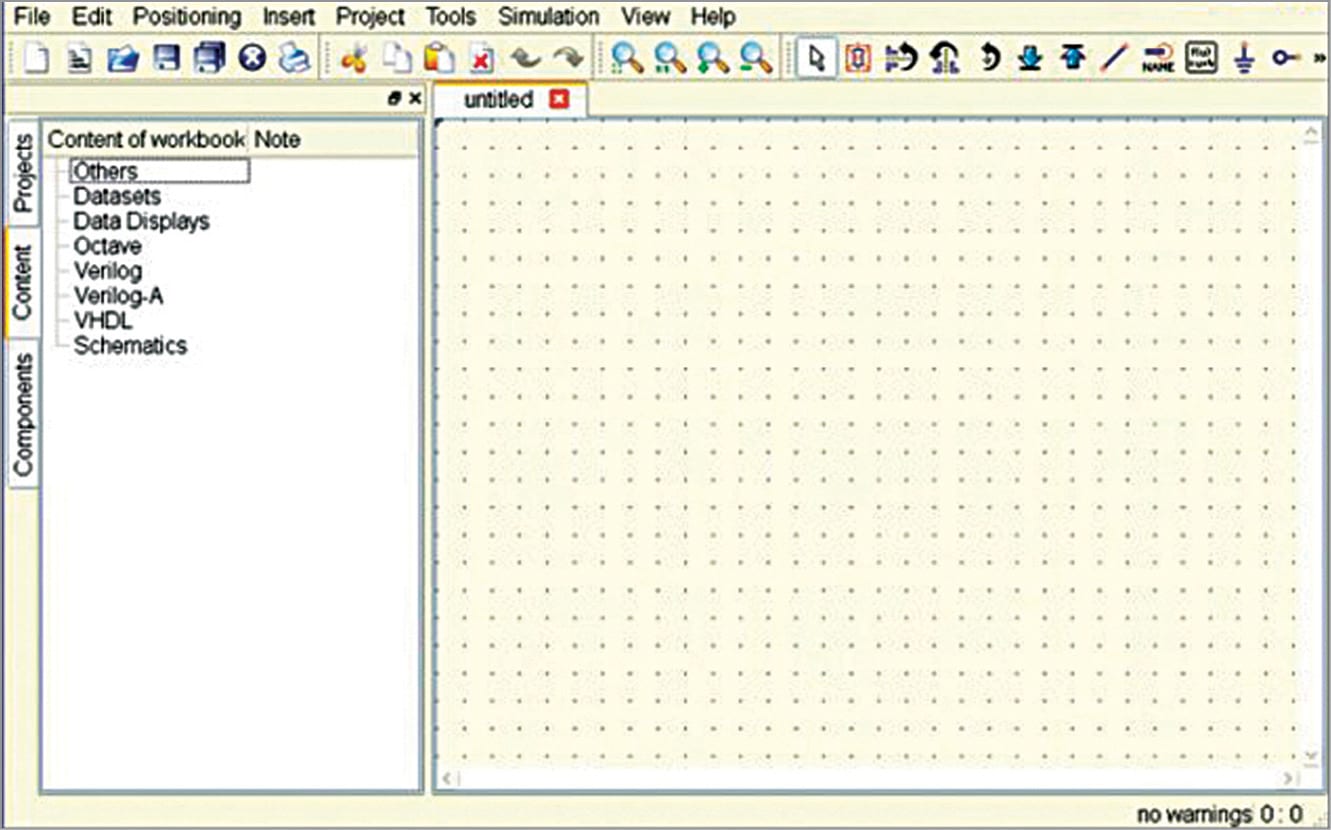This screenshot has height=830, width=1331.
Task: Click the Insert Equation icon
Action: pos(1201,59)
